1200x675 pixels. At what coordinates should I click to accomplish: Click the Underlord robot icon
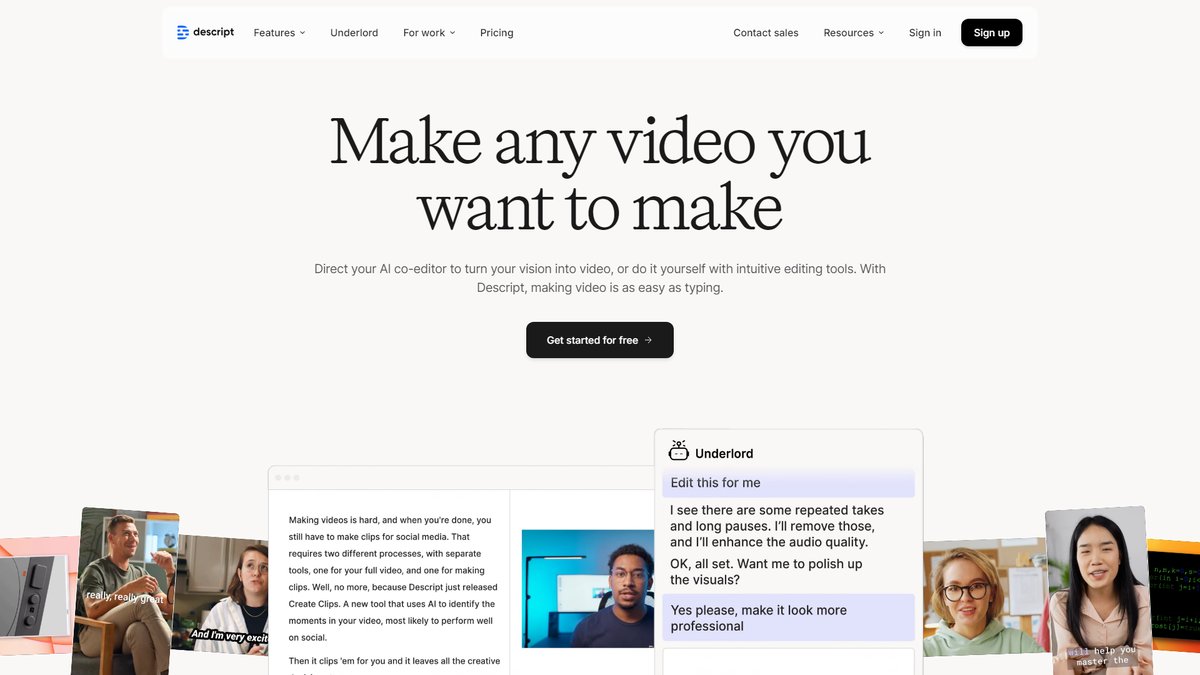(x=679, y=451)
